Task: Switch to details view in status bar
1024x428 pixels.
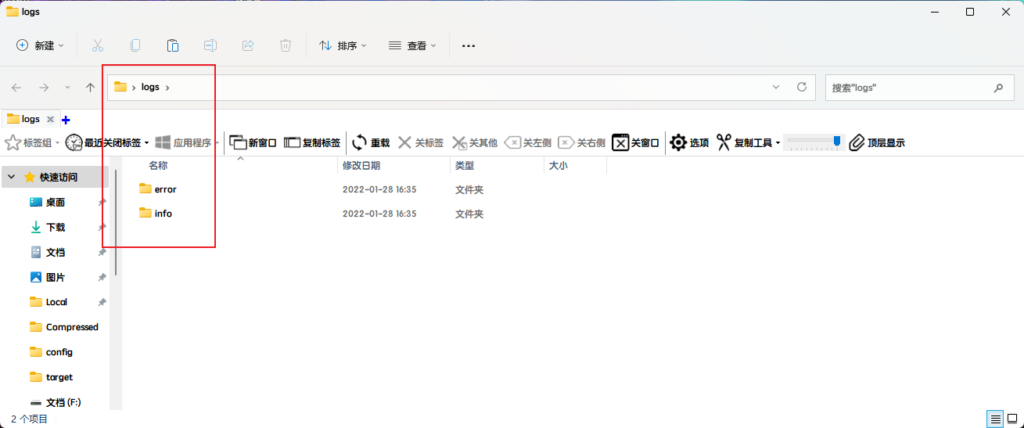Action: tap(995, 418)
